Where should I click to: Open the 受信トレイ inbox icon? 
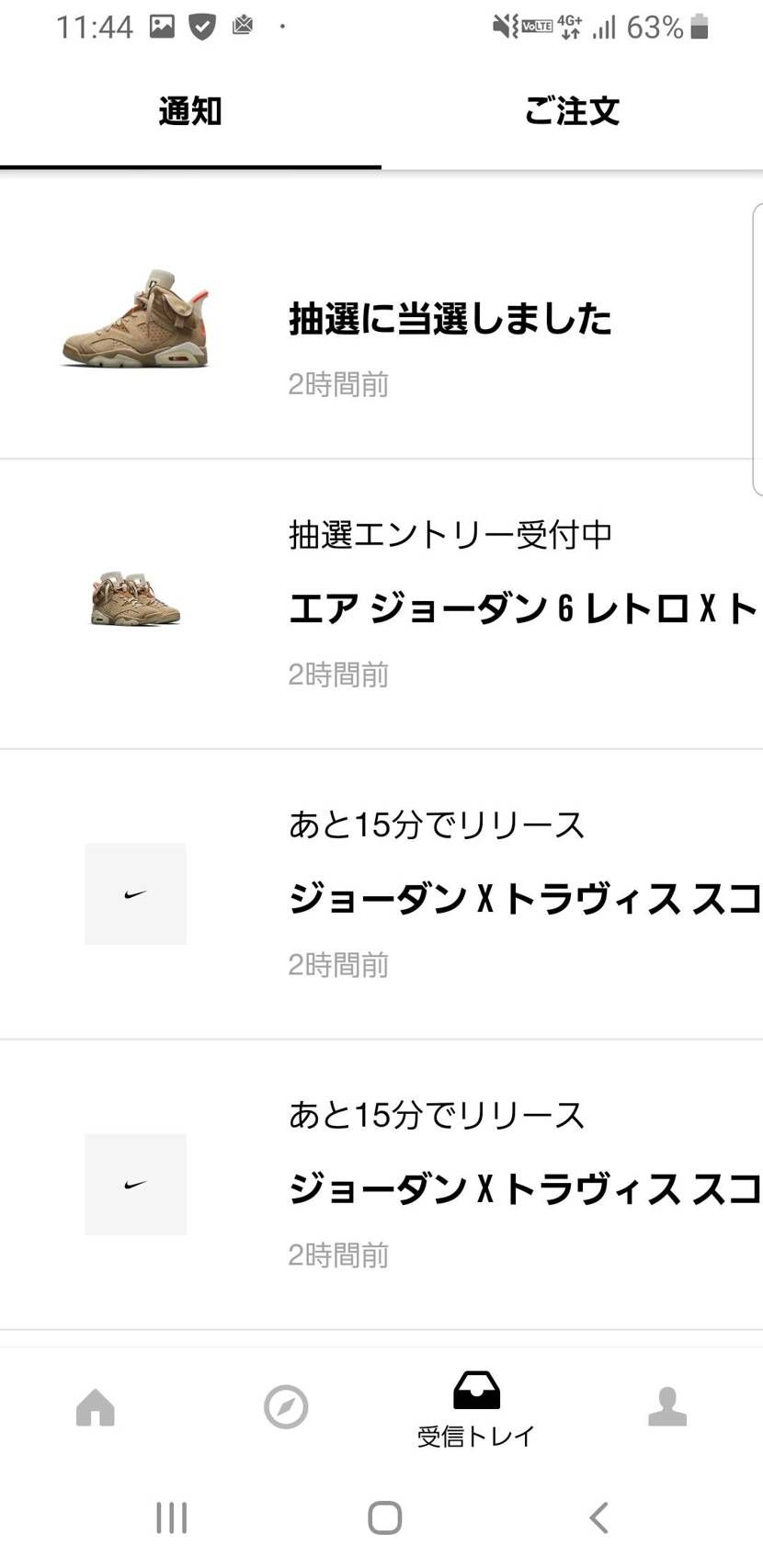(x=475, y=1395)
